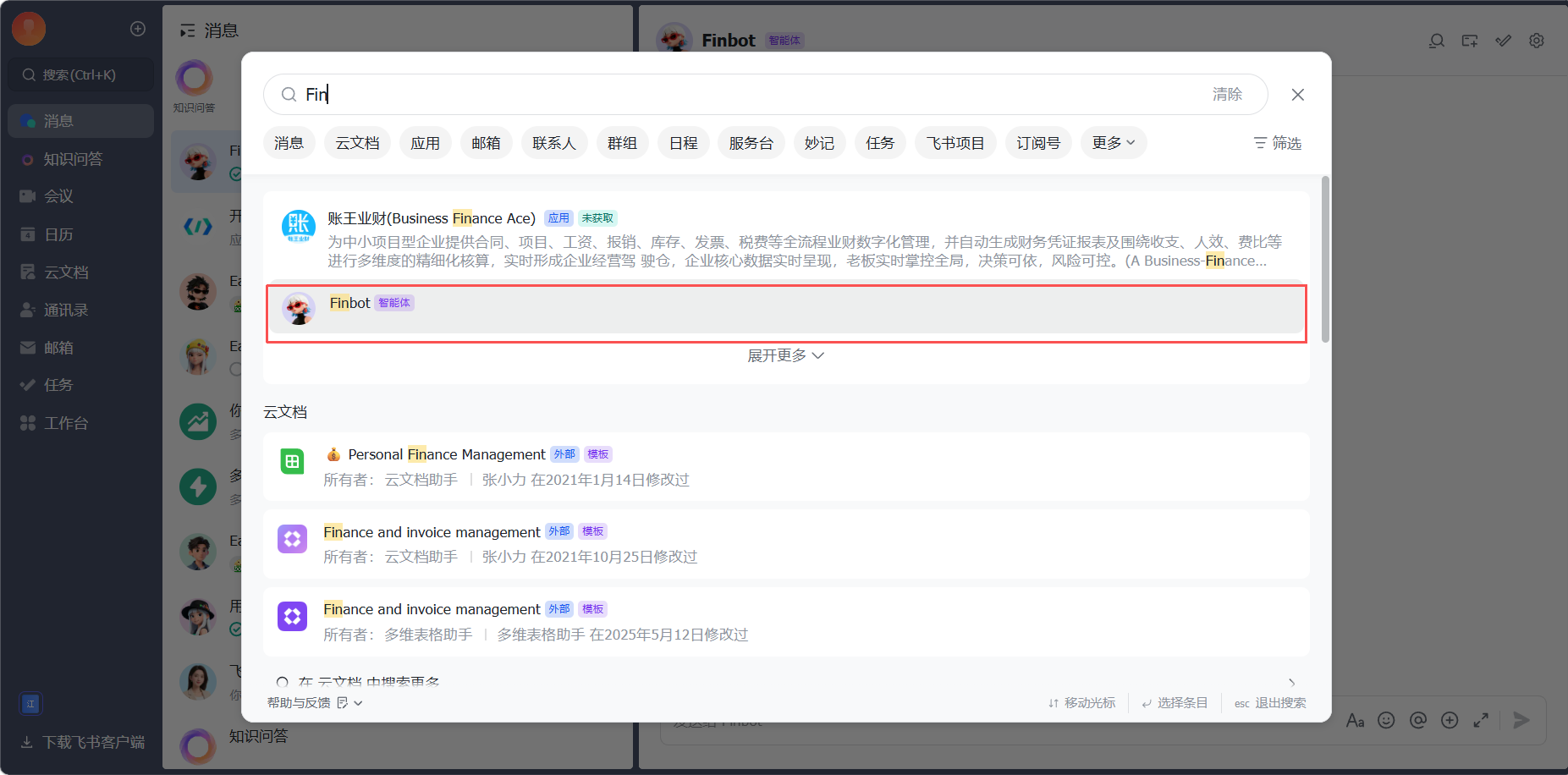
Task: Click 下载飞书客户端 download link
Action: (x=82, y=742)
